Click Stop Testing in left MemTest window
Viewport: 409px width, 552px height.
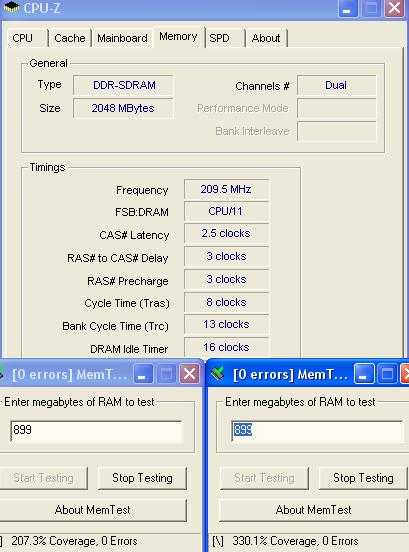click(142, 478)
